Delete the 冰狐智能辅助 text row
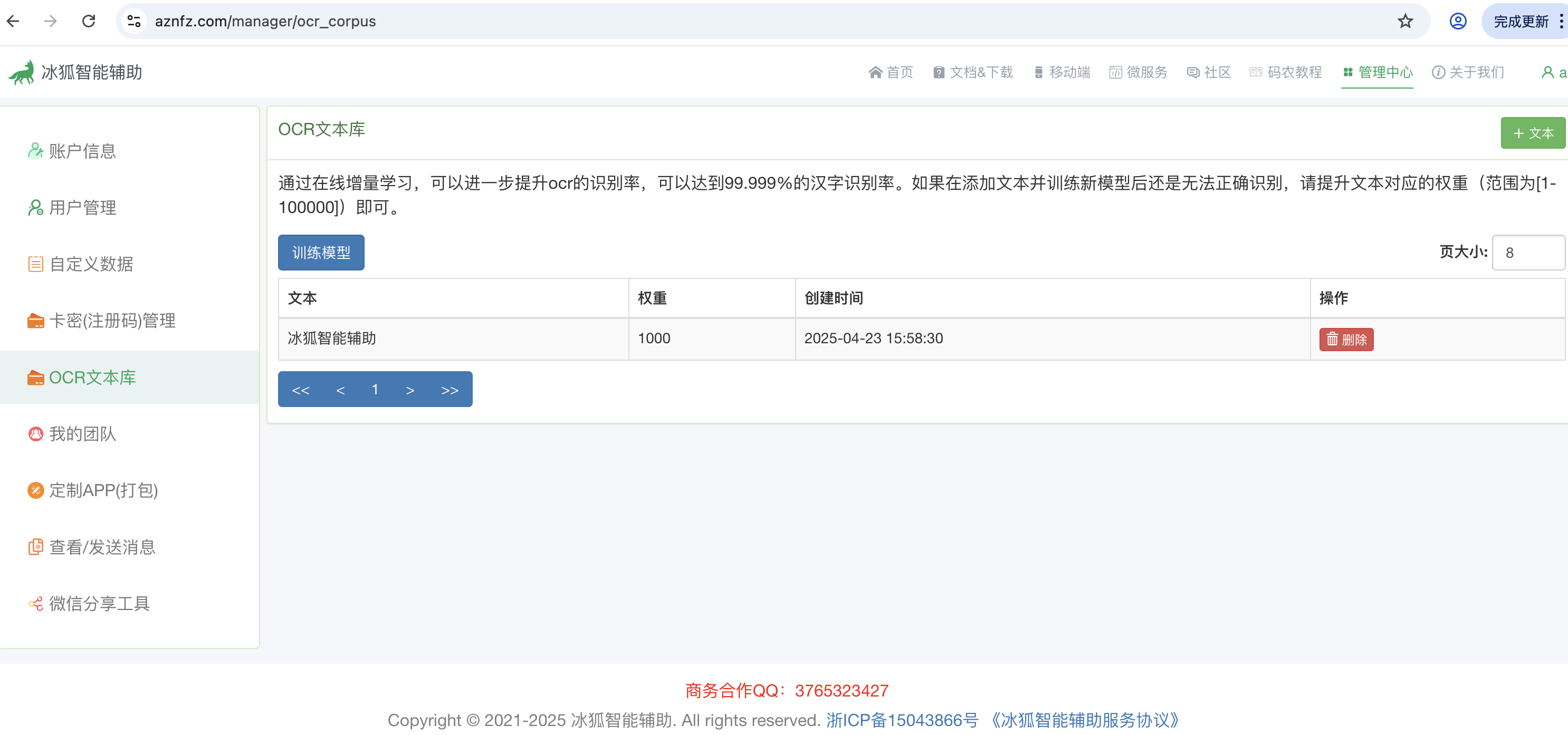1568x735 pixels. pos(1346,340)
